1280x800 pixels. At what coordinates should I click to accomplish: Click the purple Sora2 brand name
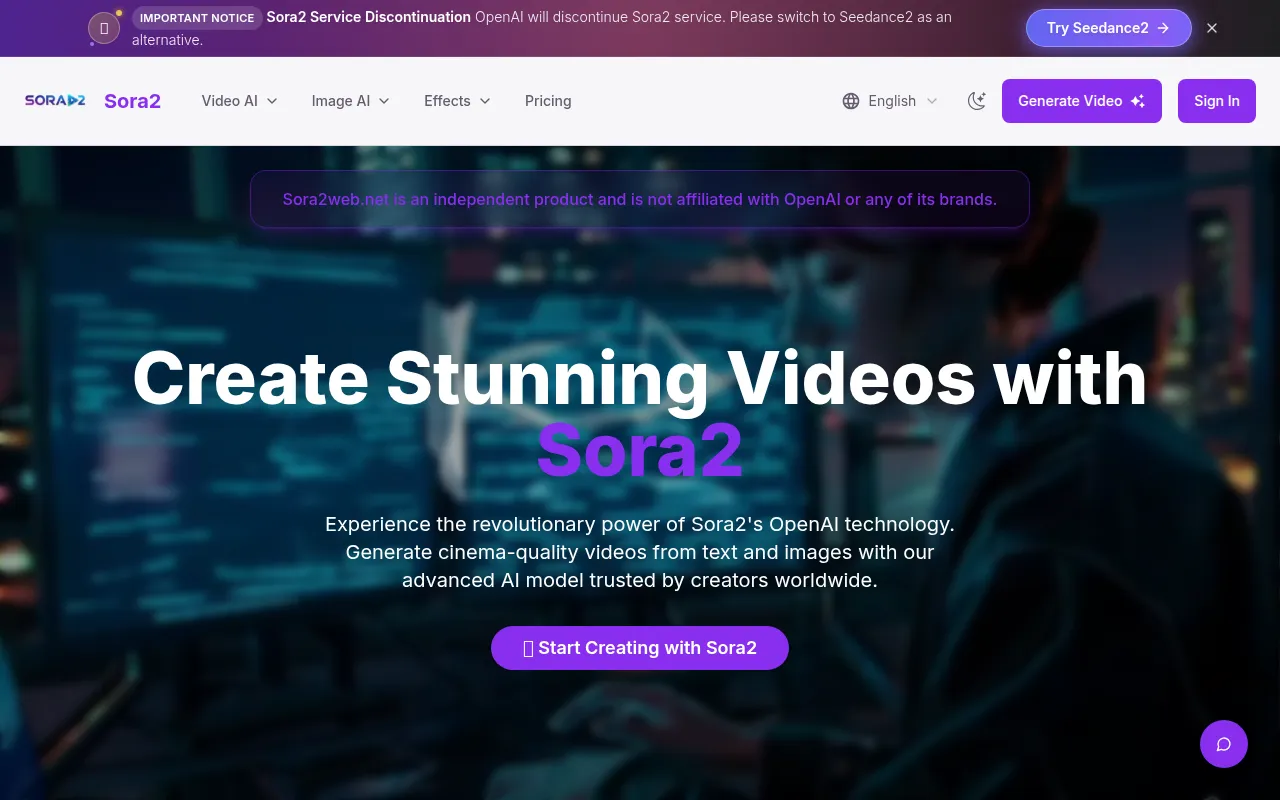(x=132, y=101)
